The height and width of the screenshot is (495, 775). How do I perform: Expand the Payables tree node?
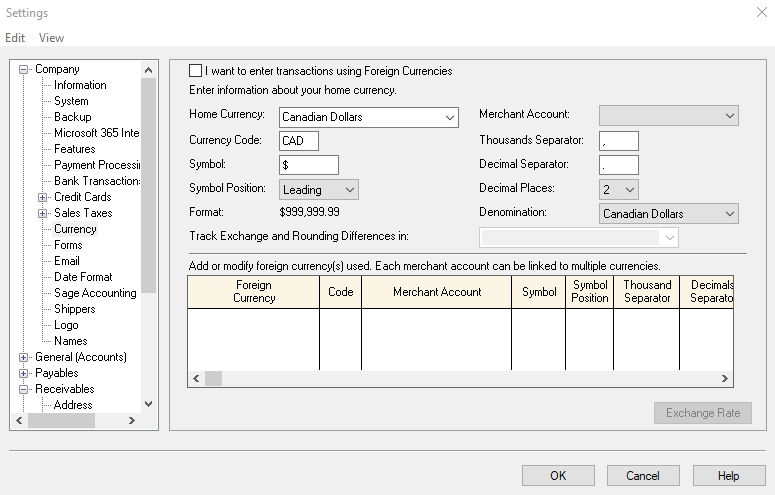pos(24,373)
